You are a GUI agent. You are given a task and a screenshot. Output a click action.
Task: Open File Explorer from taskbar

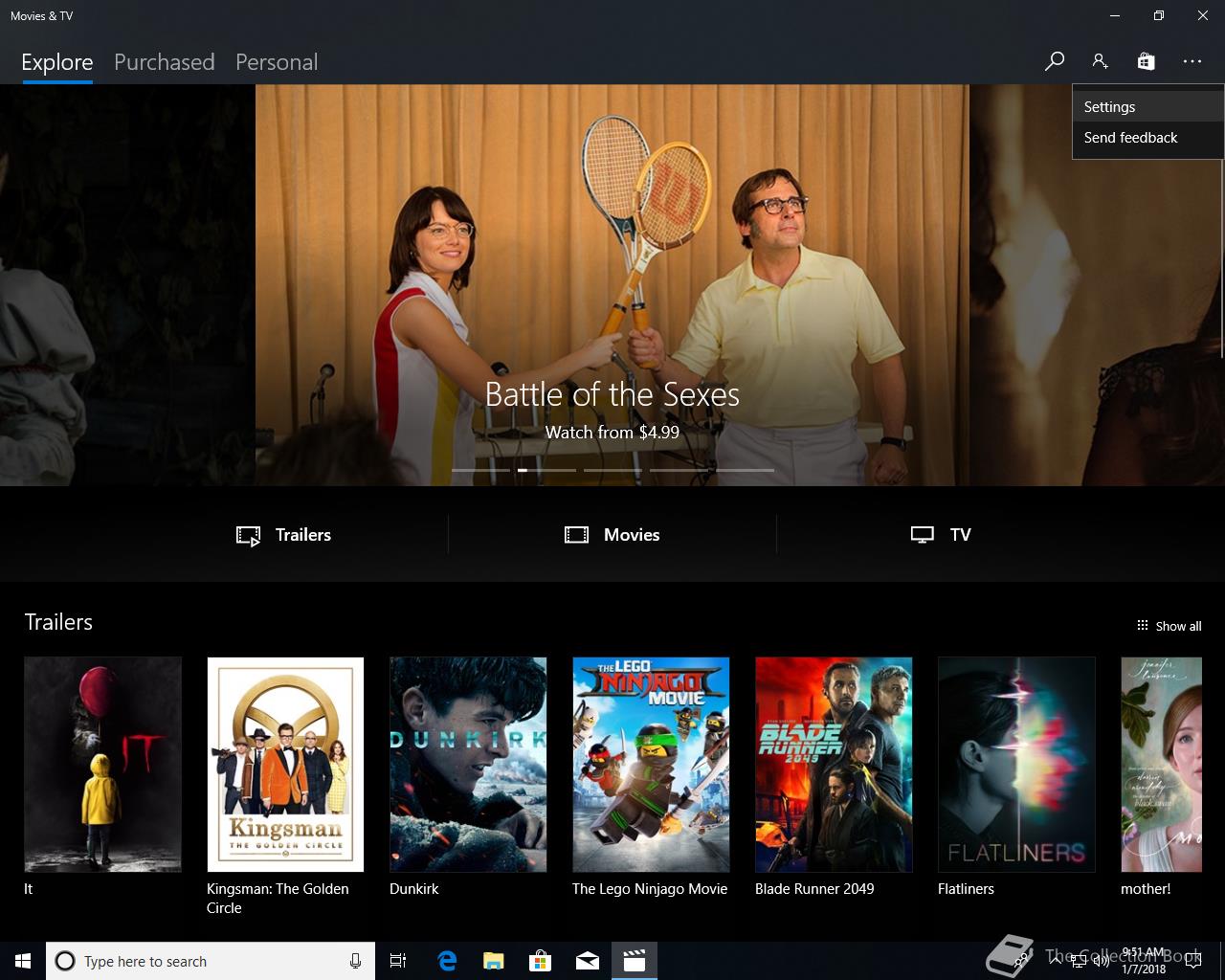click(494, 961)
